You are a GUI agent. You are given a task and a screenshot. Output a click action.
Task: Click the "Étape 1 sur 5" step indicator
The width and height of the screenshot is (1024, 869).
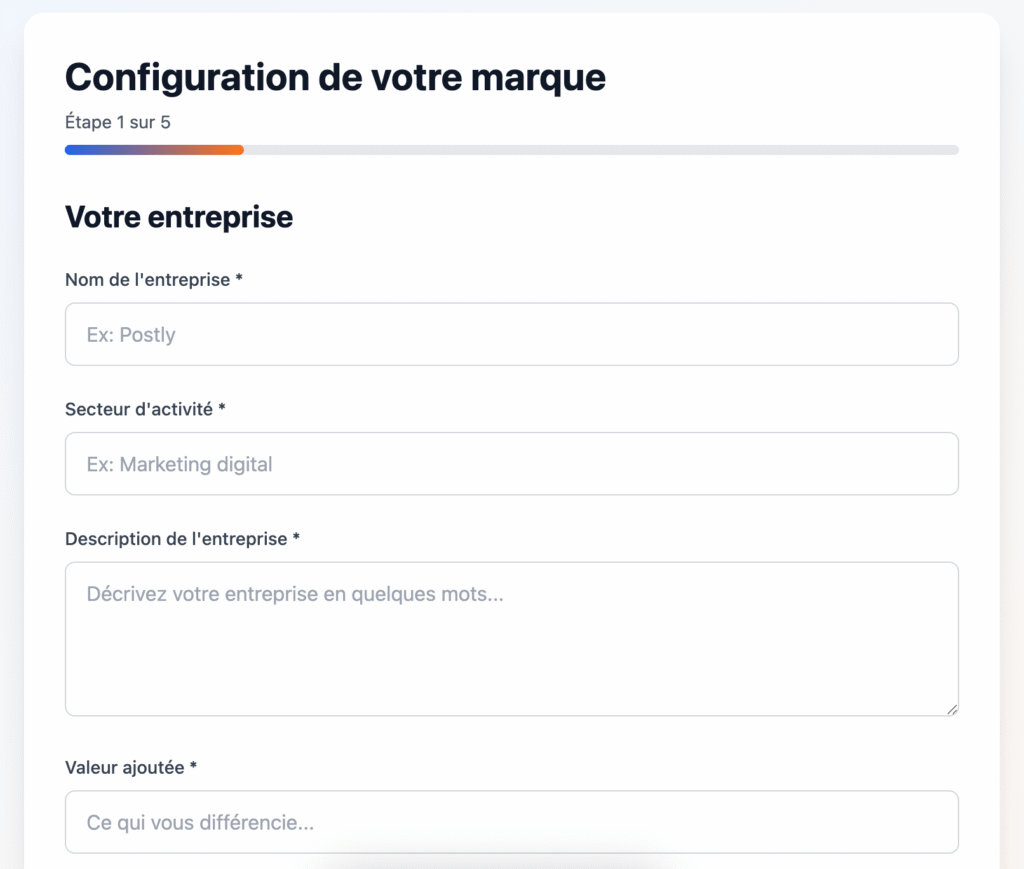[x=117, y=123]
